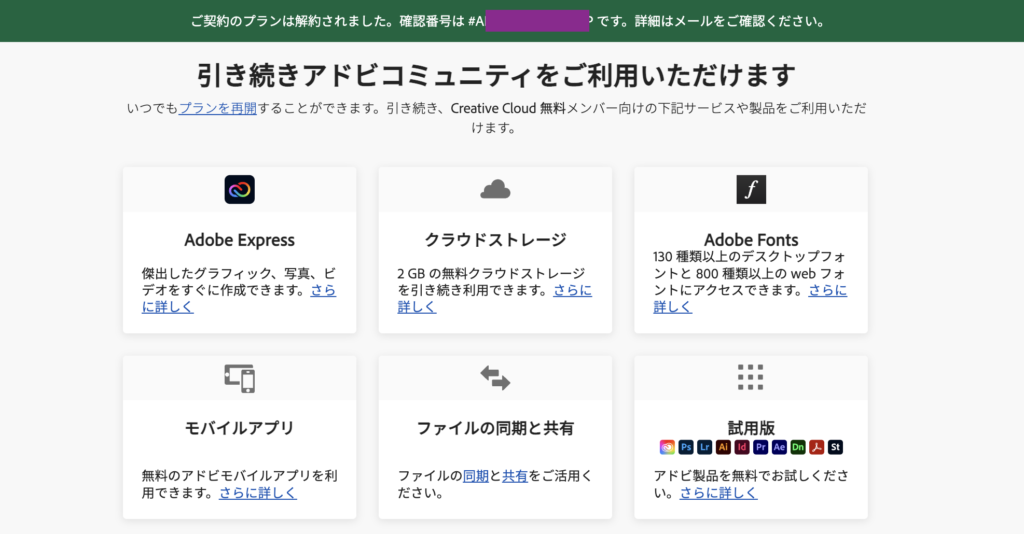Screen dimensions: 1024x534
Task: Click the Adobe Express card title
Action: tap(240, 240)
